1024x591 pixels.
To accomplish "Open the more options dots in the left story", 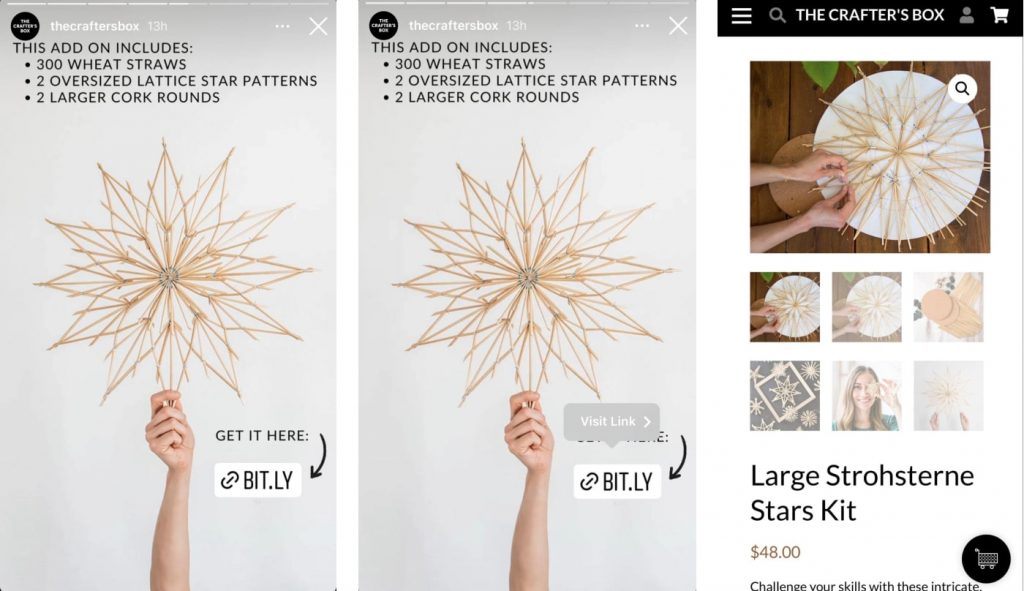I will pos(282,26).
